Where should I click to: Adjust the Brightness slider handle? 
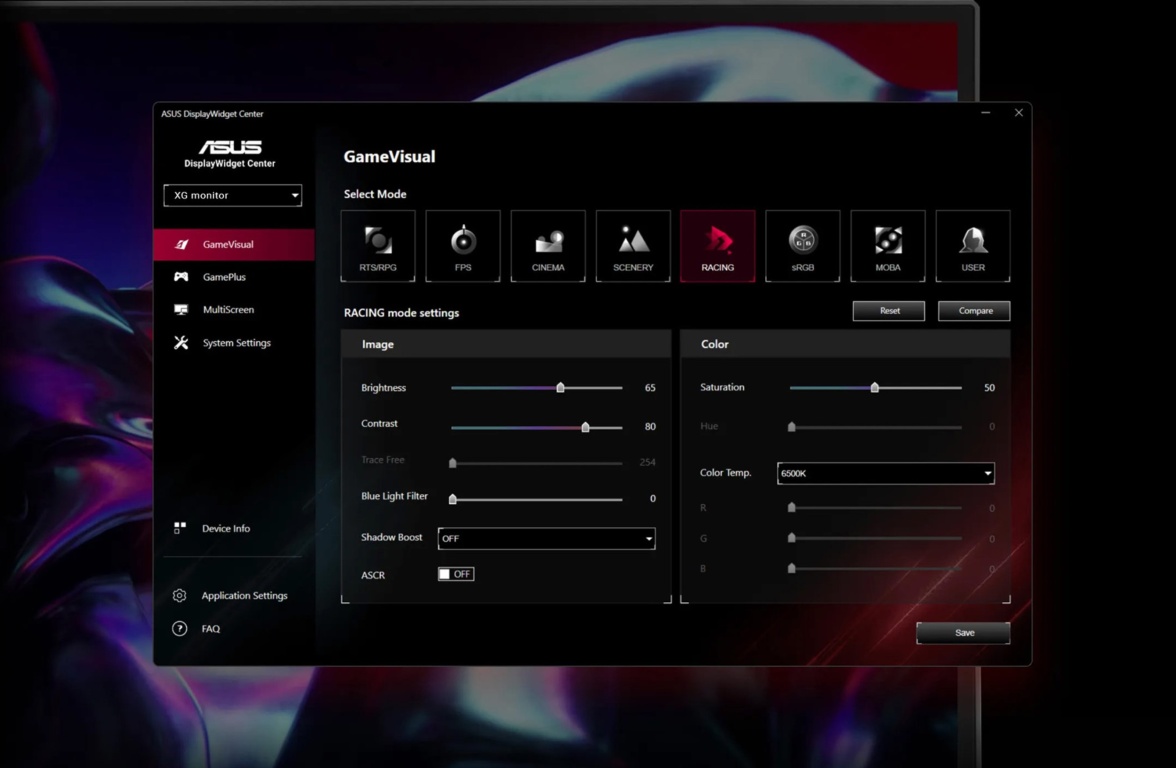pyautogui.click(x=560, y=387)
